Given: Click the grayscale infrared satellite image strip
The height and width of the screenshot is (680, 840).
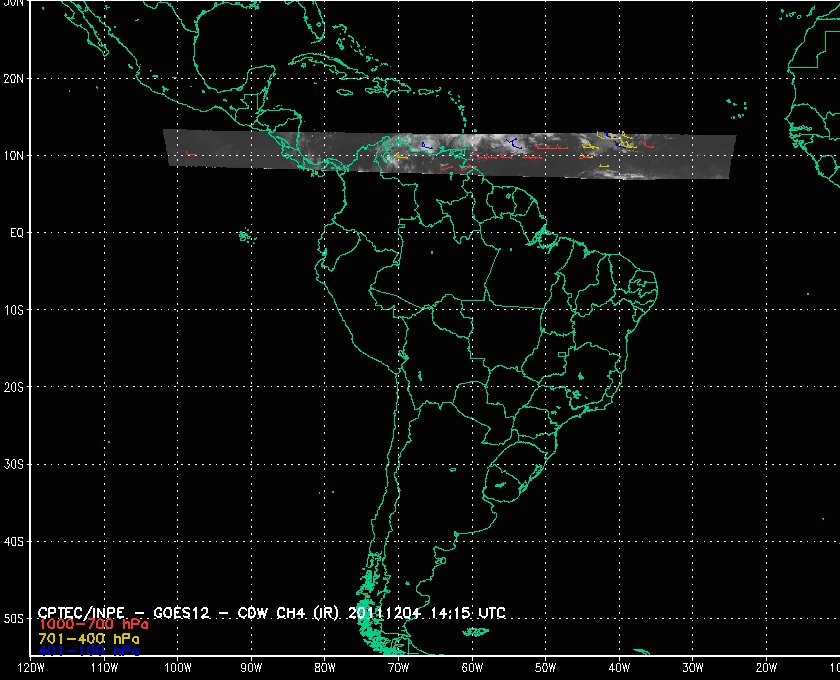Looking at the screenshot, I should 450,154.
